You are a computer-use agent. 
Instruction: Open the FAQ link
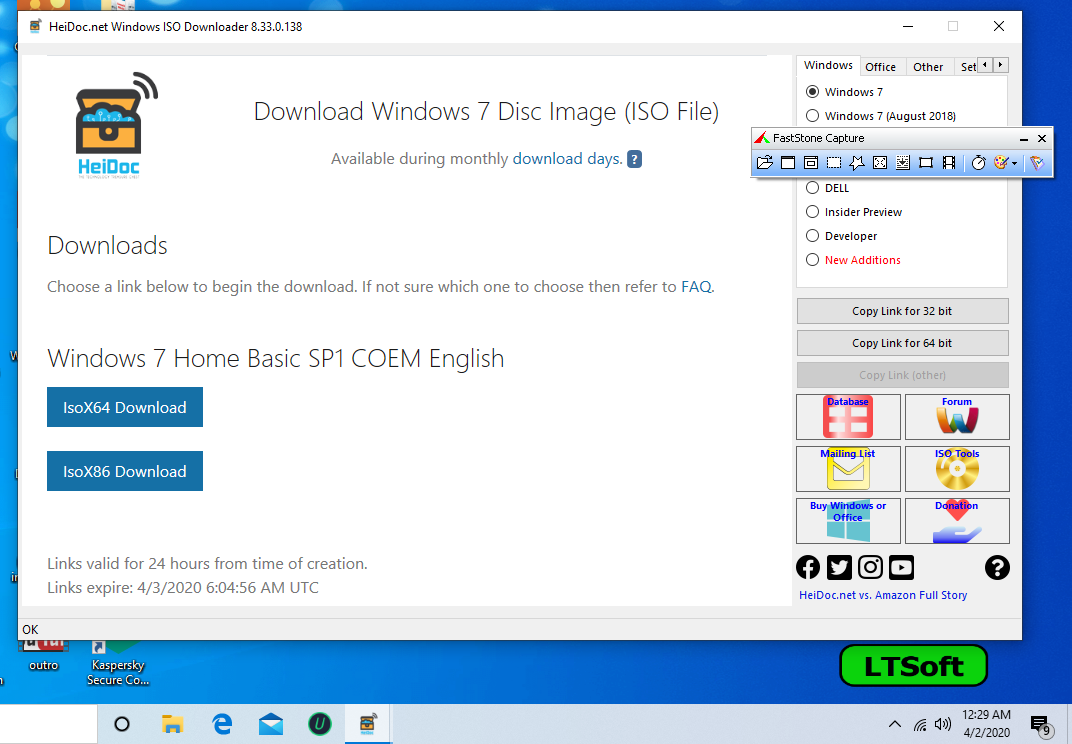tap(696, 287)
